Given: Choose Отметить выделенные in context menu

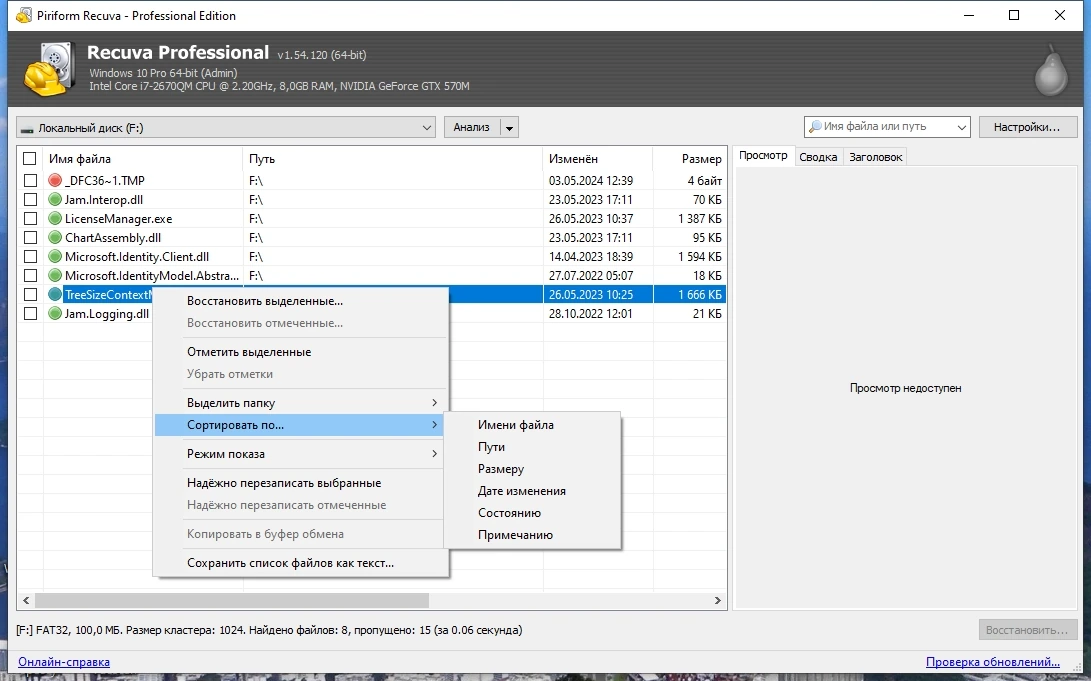Looking at the screenshot, I should [300, 352].
